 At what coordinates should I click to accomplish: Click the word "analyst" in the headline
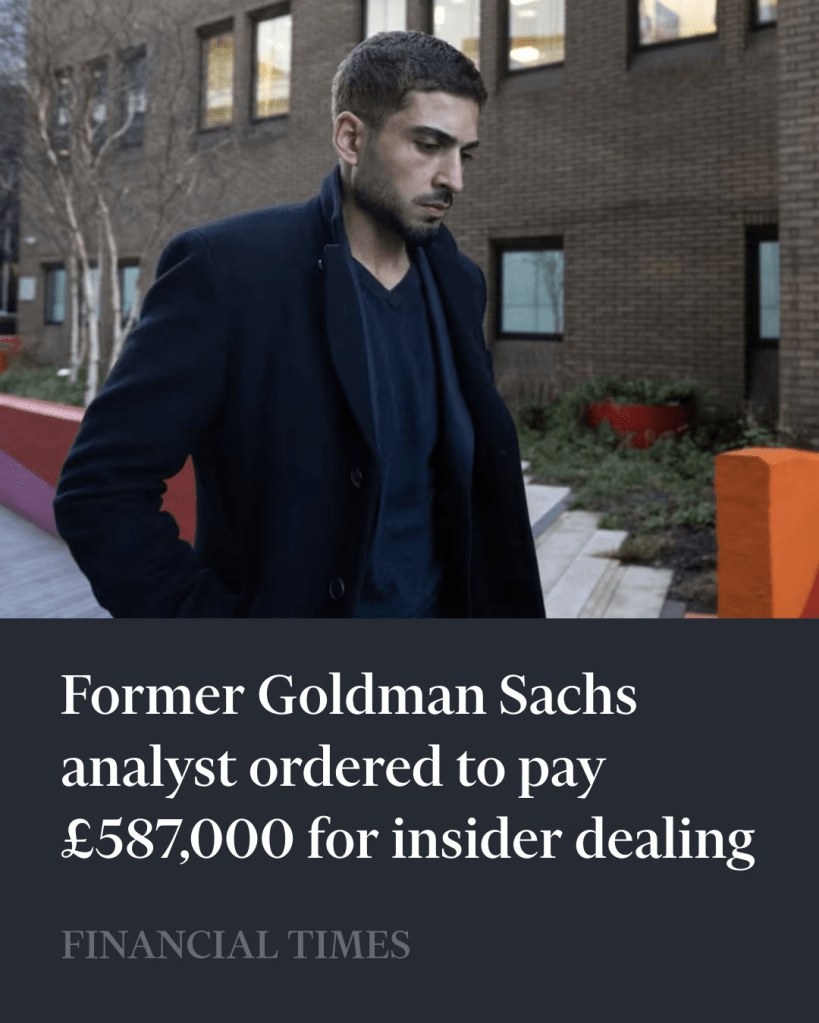pyautogui.click(x=148, y=770)
